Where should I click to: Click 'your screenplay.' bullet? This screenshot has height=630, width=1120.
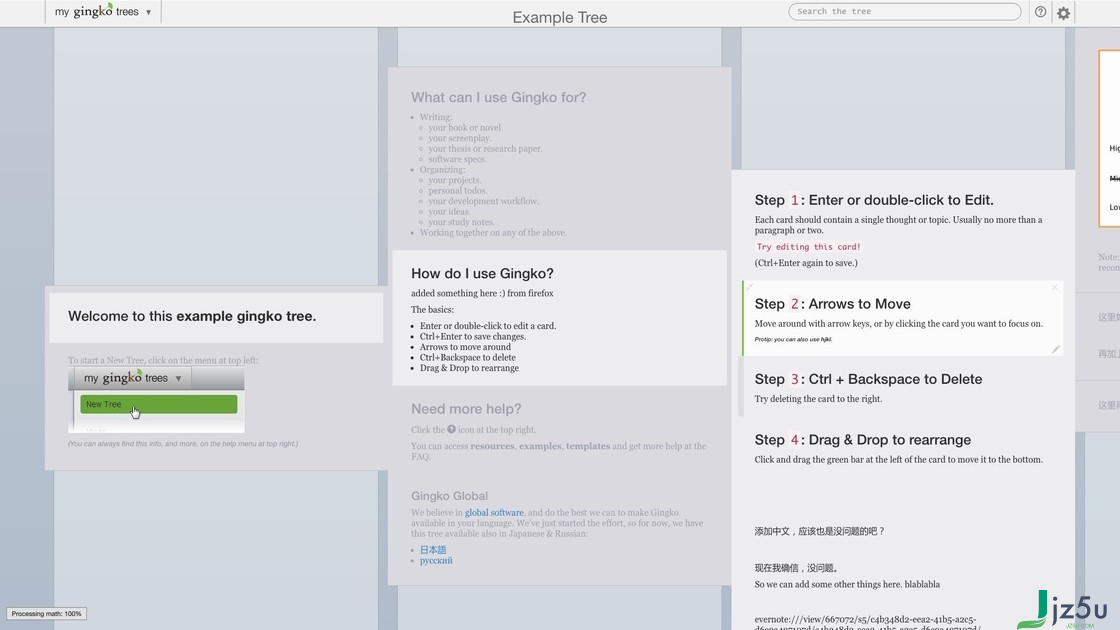pos(460,139)
